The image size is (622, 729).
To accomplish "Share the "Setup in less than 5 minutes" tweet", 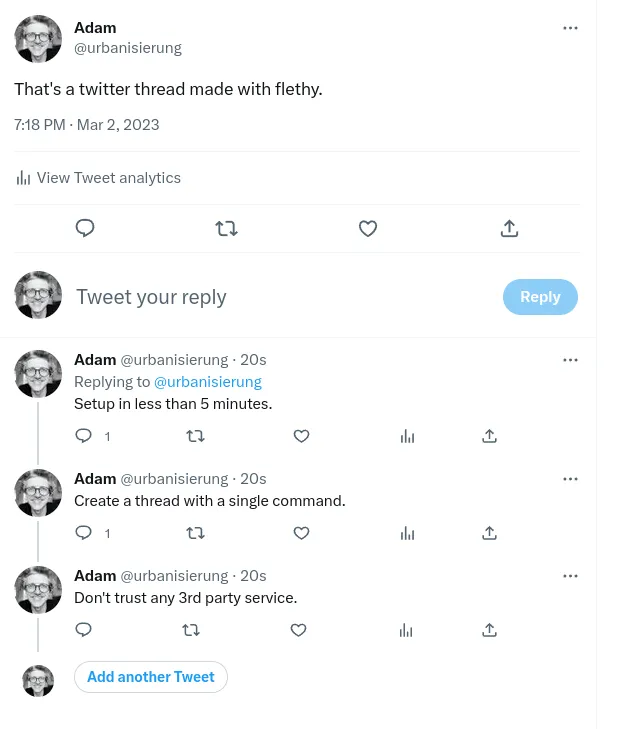I will 489,436.
